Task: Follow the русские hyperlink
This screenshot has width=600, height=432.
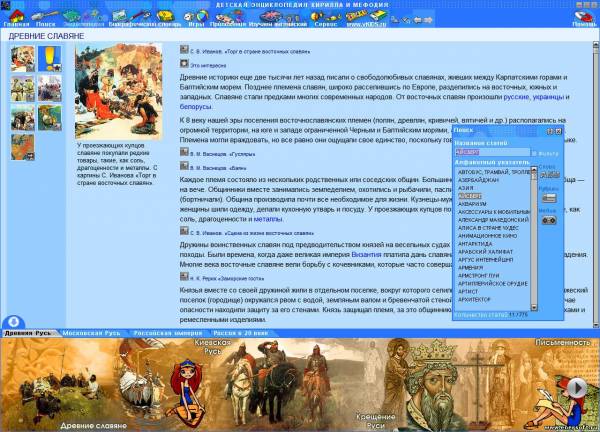Action: pos(516,97)
